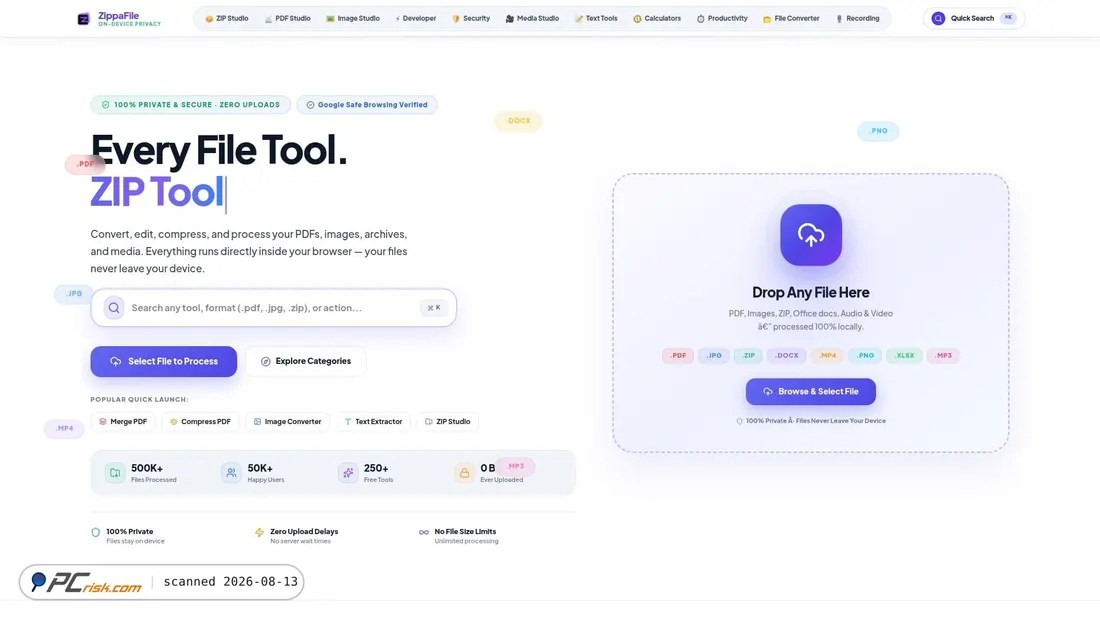1100x619 pixels.
Task: Open the ZIP Studio nav menu
Action: 227,18
